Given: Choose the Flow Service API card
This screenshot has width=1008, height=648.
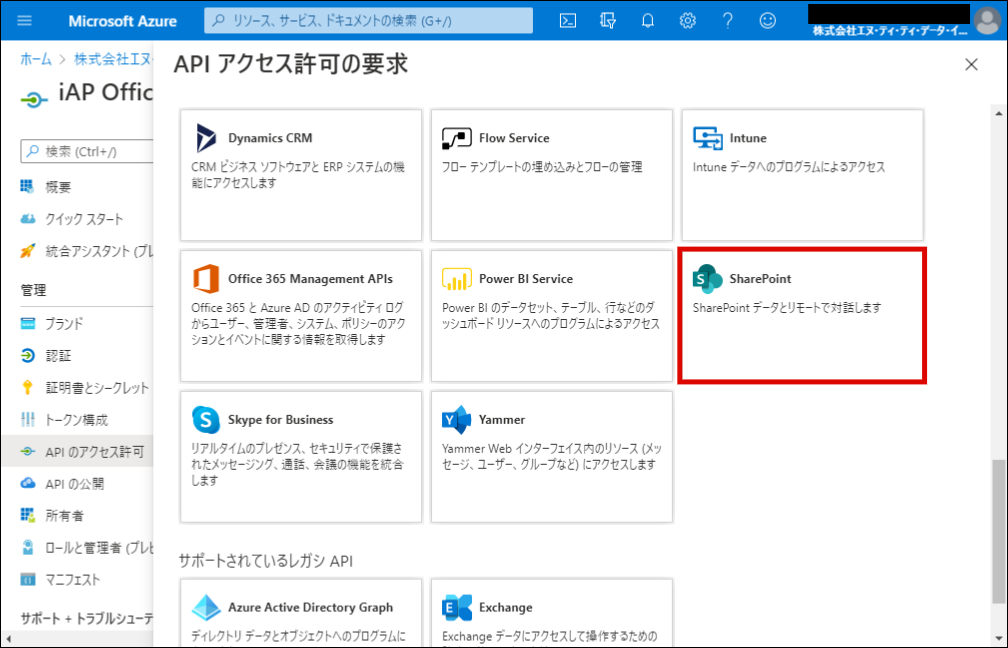Looking at the screenshot, I should 552,175.
